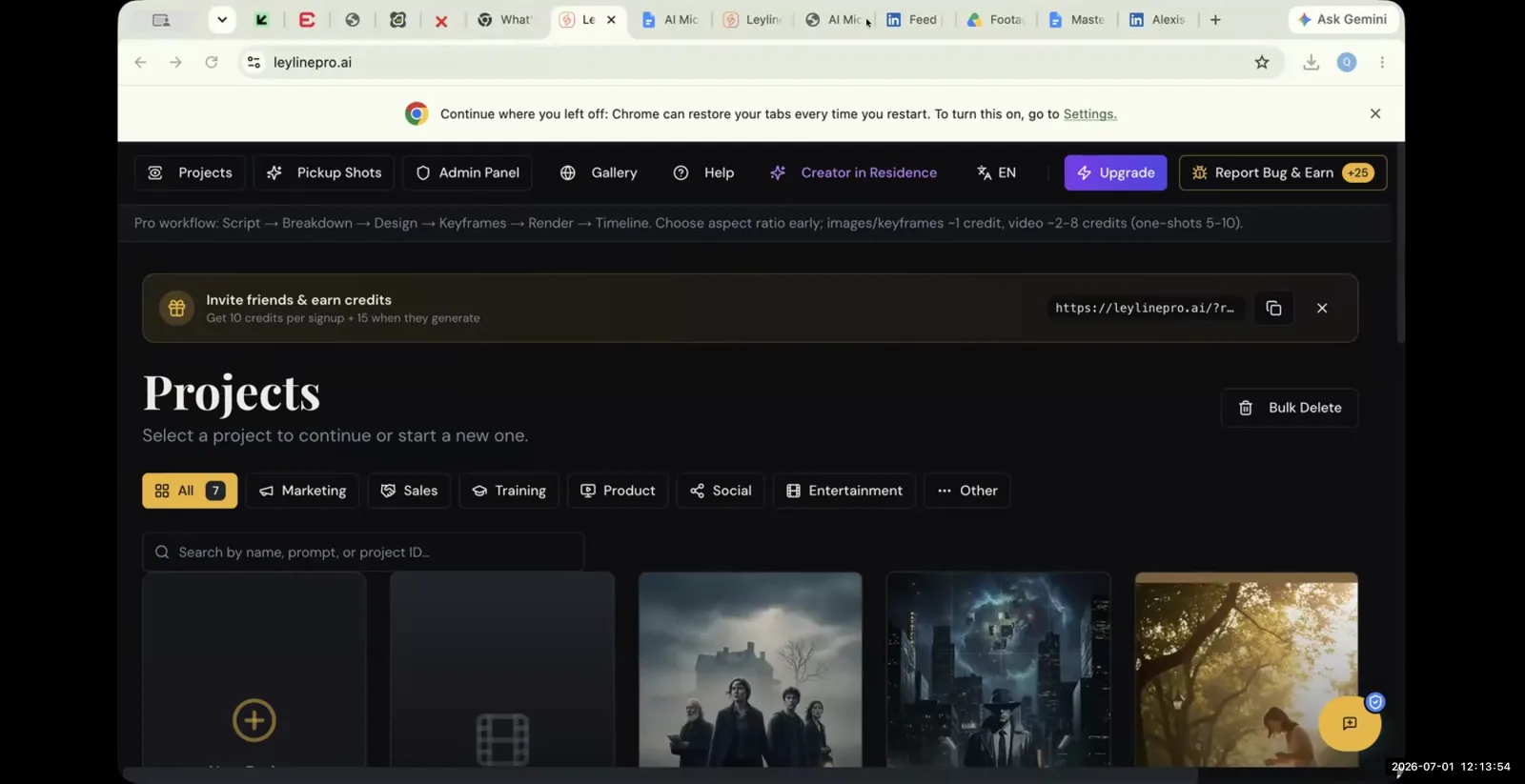
Task: Visit Creator in Residence
Action: [x=854, y=172]
